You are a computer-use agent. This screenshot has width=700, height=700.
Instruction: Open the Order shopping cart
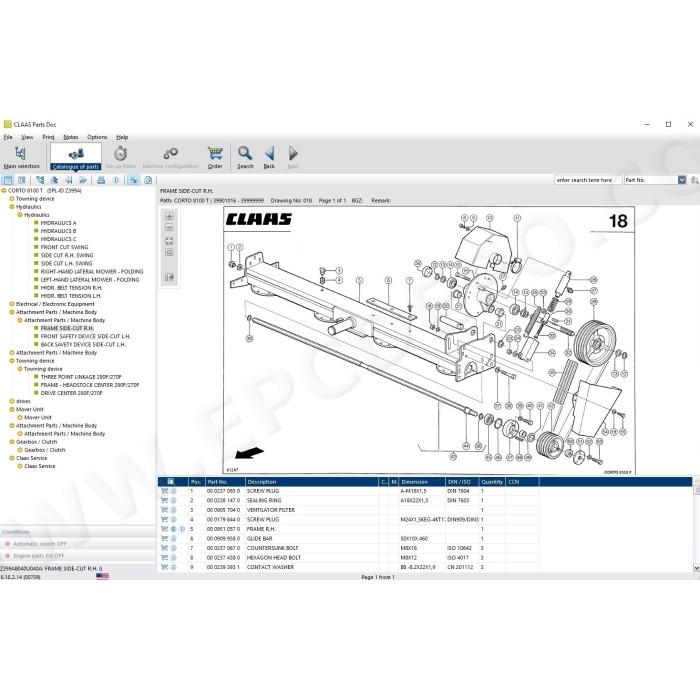pyautogui.click(x=215, y=157)
